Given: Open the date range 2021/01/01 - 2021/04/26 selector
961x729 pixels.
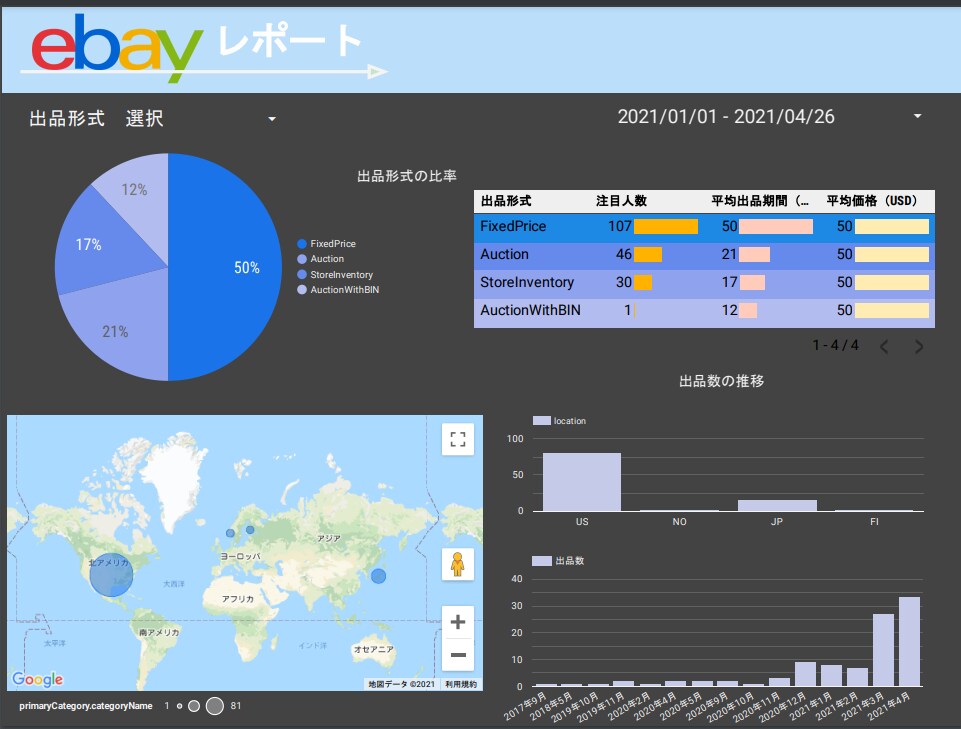Looking at the screenshot, I should [769, 116].
